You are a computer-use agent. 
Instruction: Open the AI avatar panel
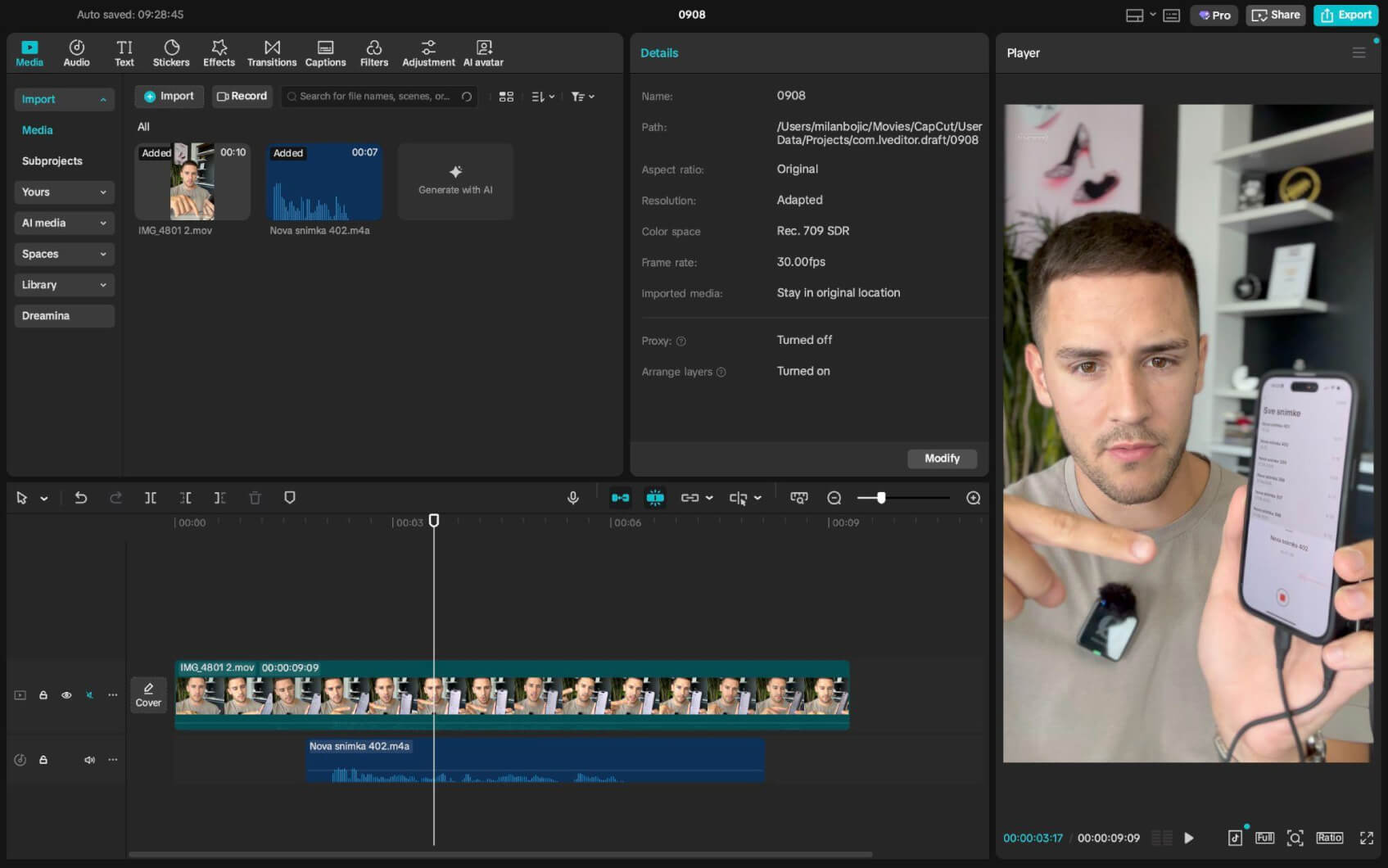click(483, 53)
